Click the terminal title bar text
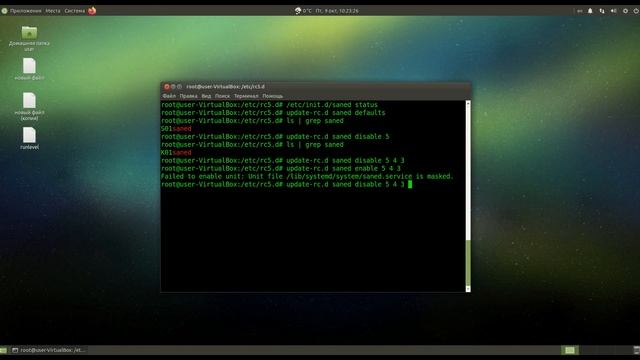 click(x=225, y=87)
